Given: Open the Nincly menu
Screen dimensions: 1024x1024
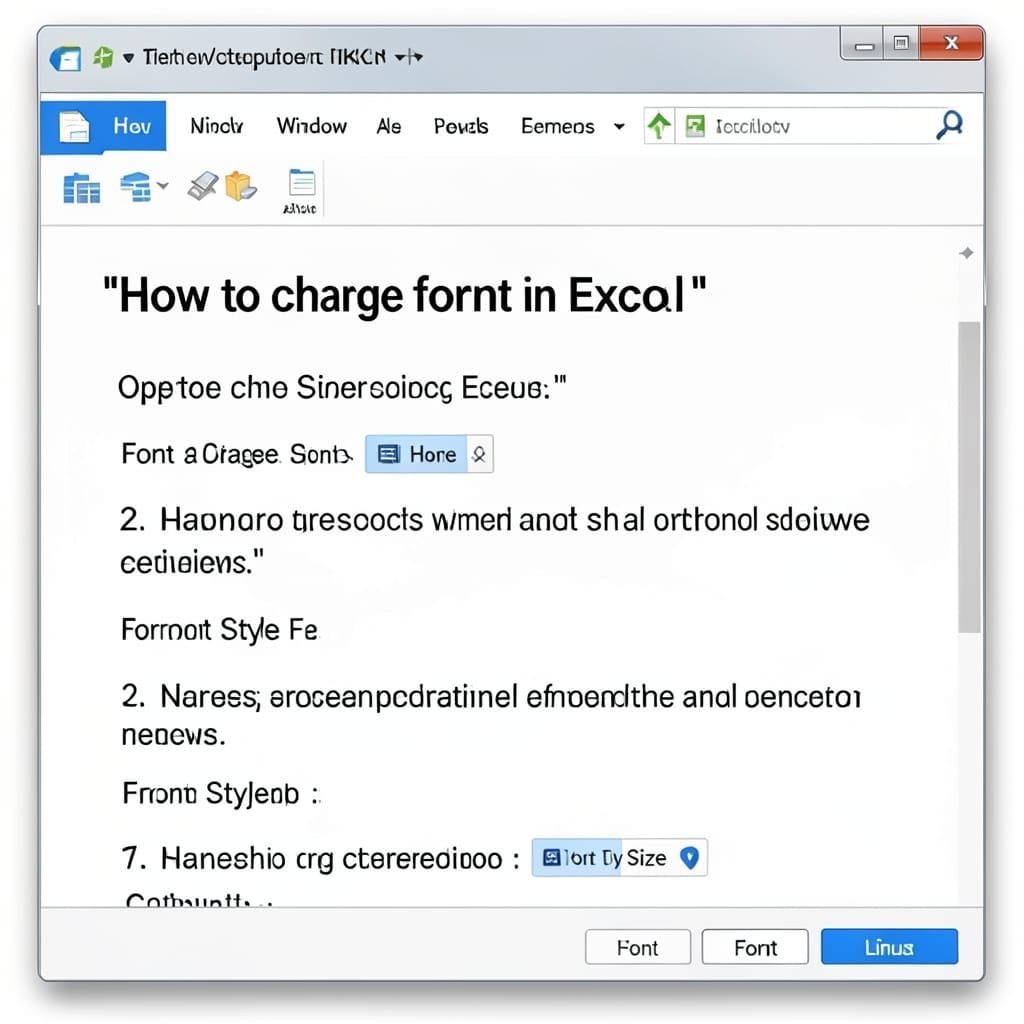Looking at the screenshot, I should coord(217,126).
